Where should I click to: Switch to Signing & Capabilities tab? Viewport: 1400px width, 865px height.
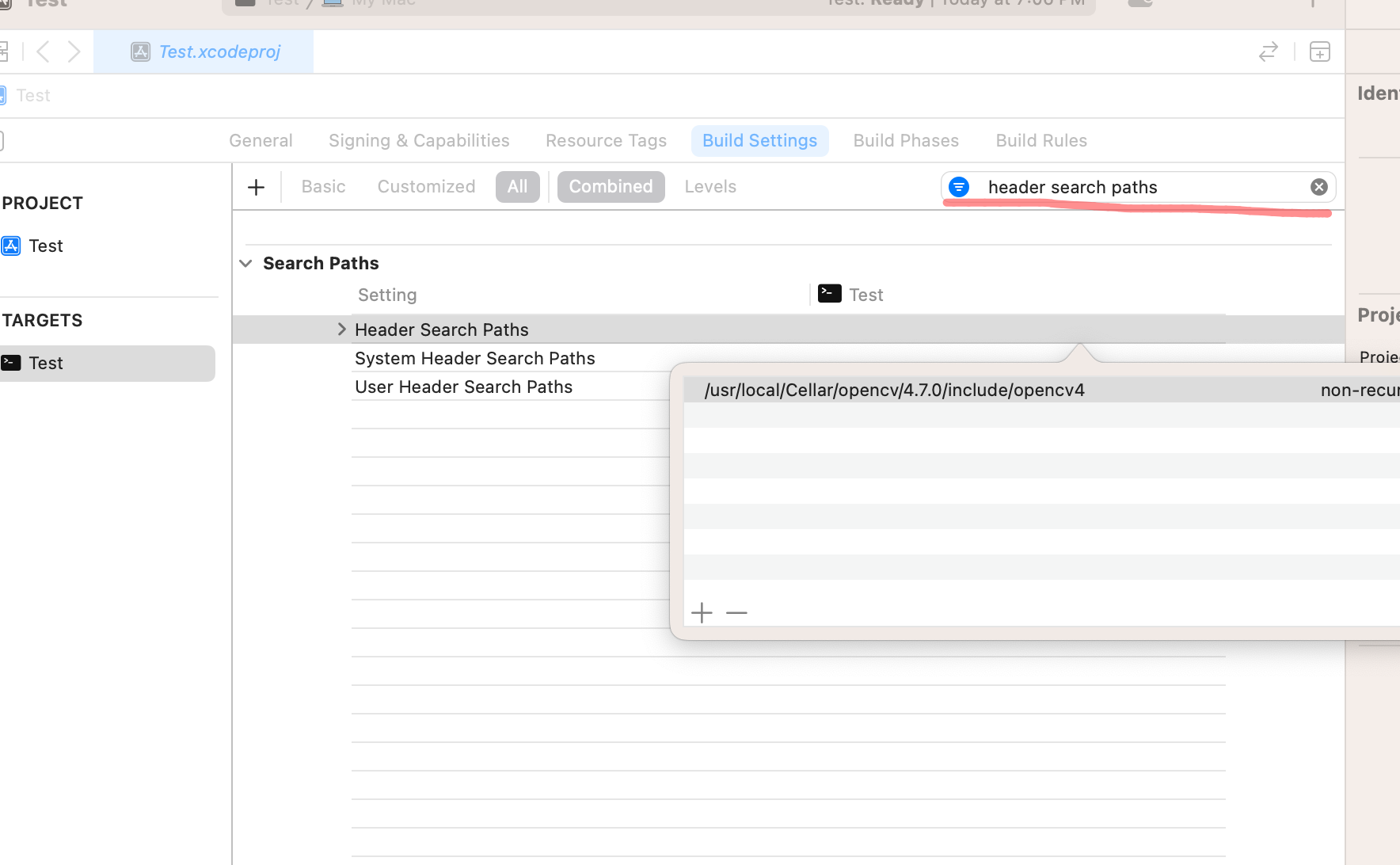coord(419,141)
